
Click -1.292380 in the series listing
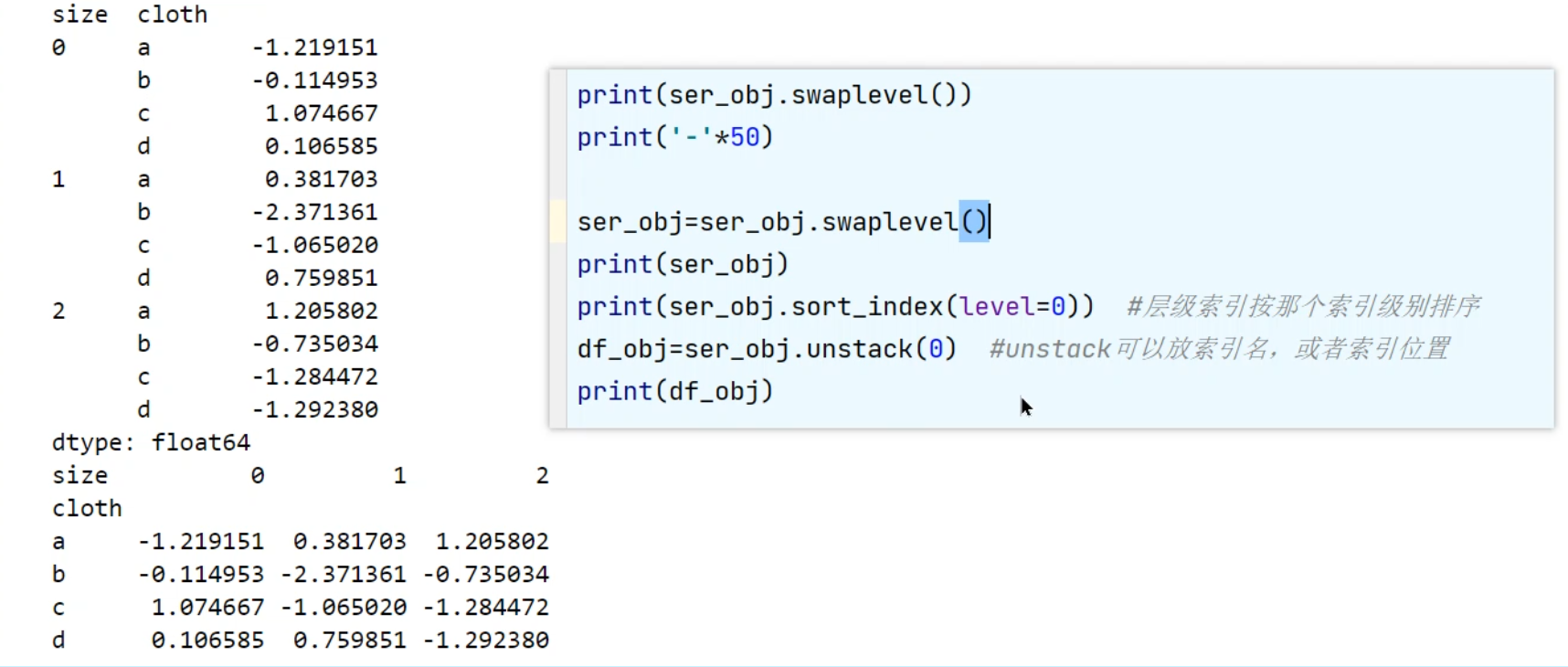tap(314, 409)
